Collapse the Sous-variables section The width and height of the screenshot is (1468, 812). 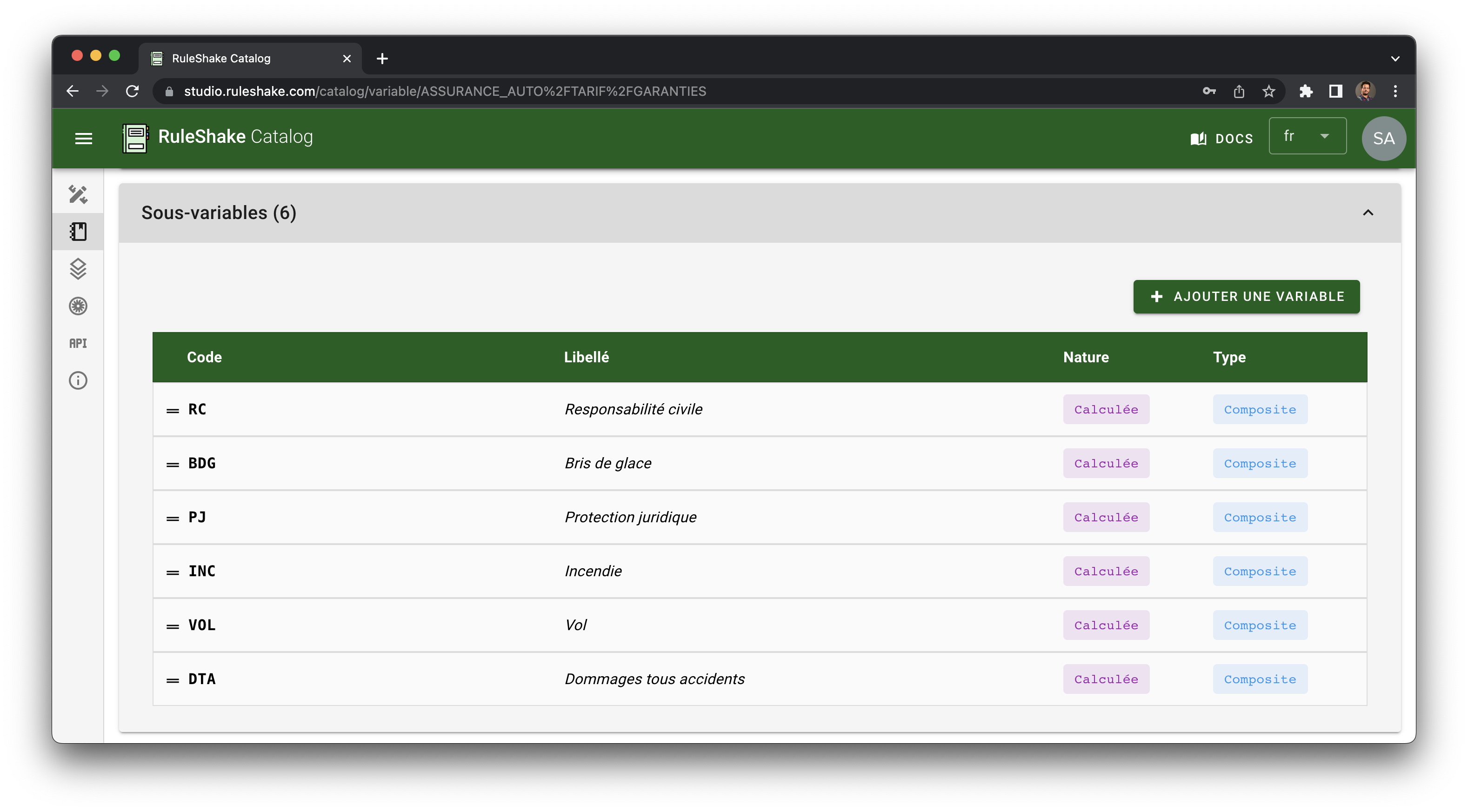tap(1368, 213)
